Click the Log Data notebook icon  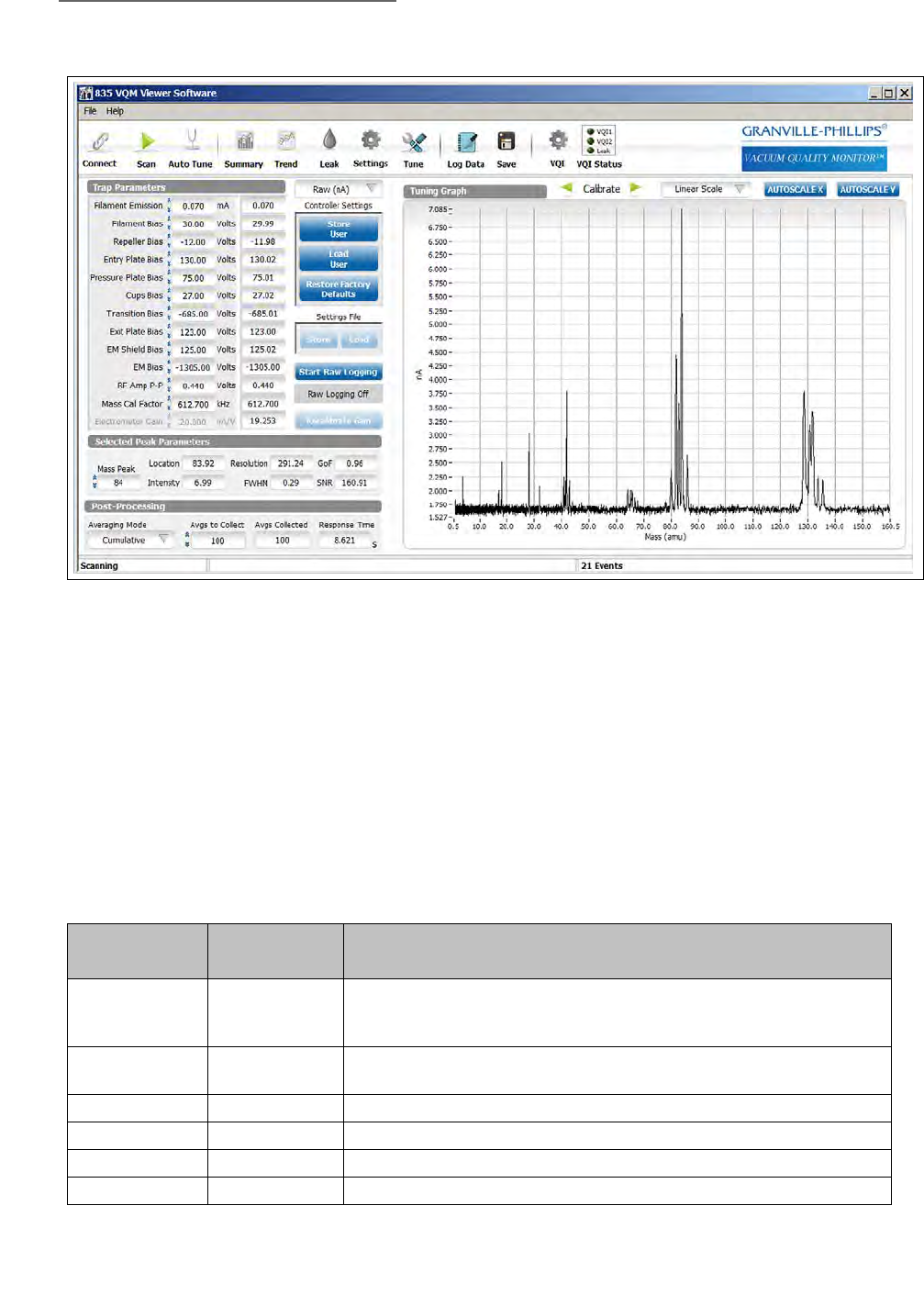click(x=467, y=142)
